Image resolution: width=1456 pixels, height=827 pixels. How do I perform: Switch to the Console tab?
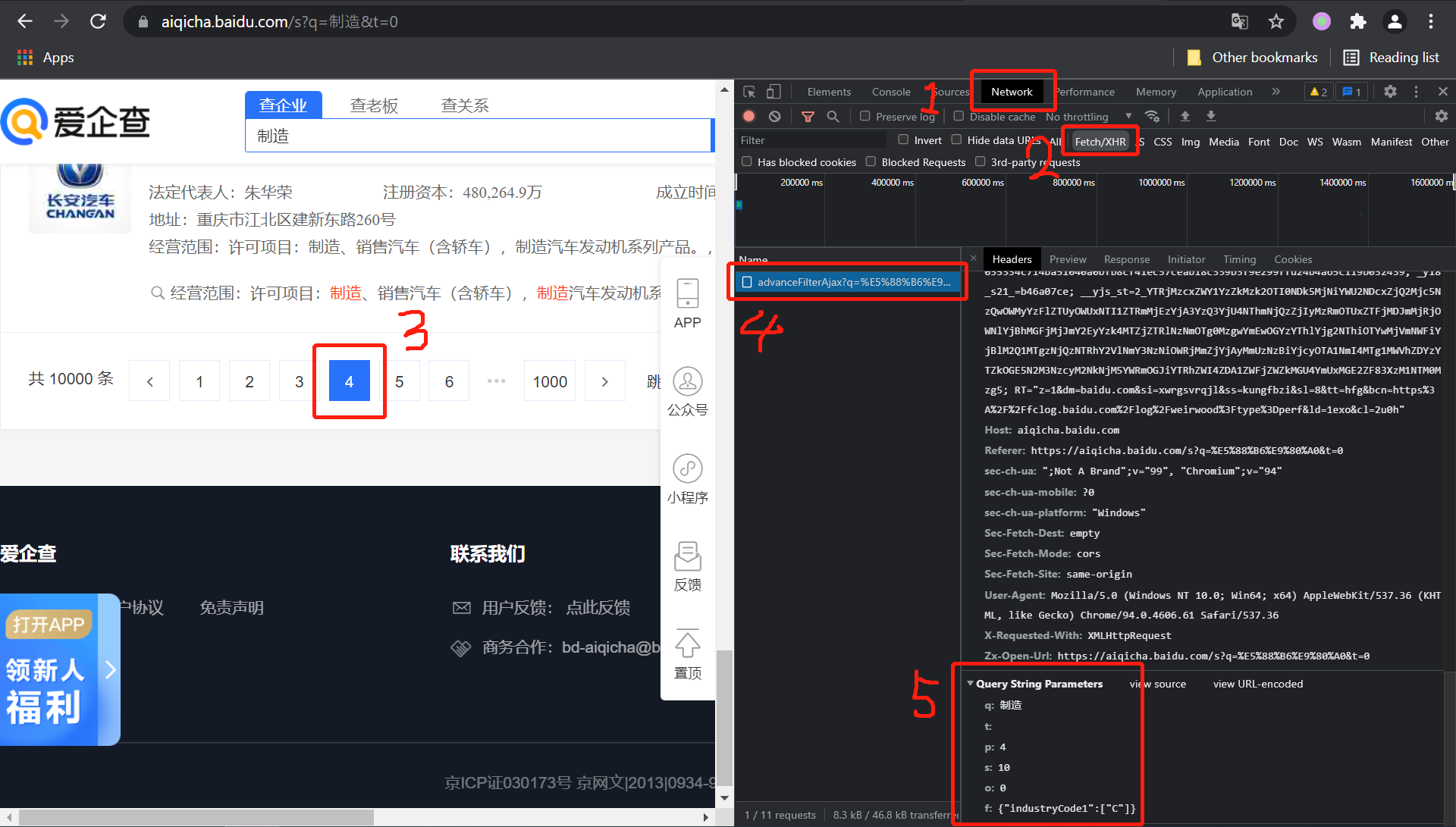[891, 92]
